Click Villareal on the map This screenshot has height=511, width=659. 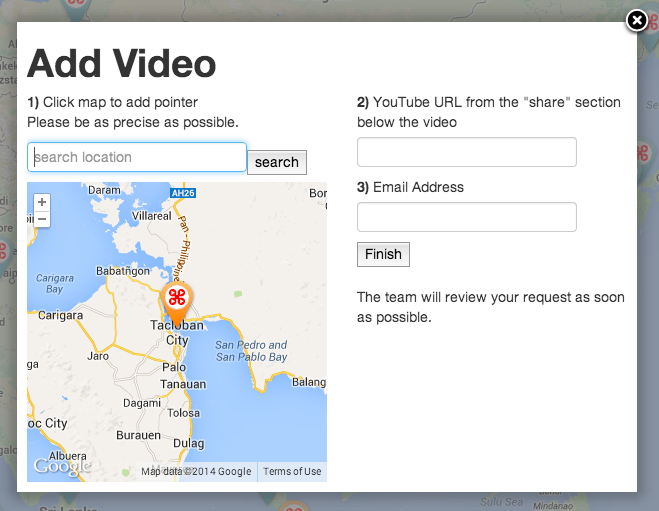click(152, 215)
